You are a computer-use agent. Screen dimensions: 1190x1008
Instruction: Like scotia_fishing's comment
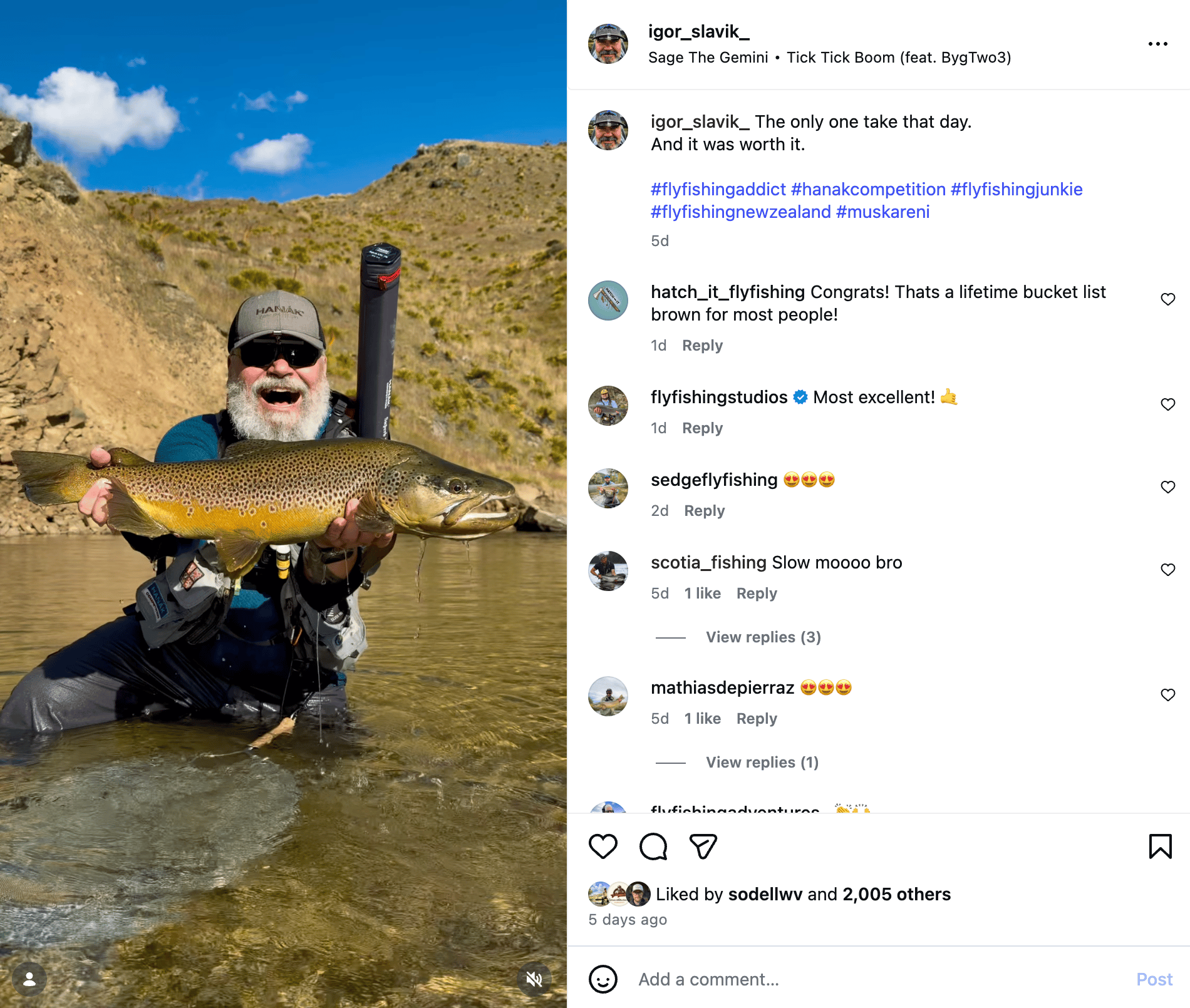coord(1167,570)
